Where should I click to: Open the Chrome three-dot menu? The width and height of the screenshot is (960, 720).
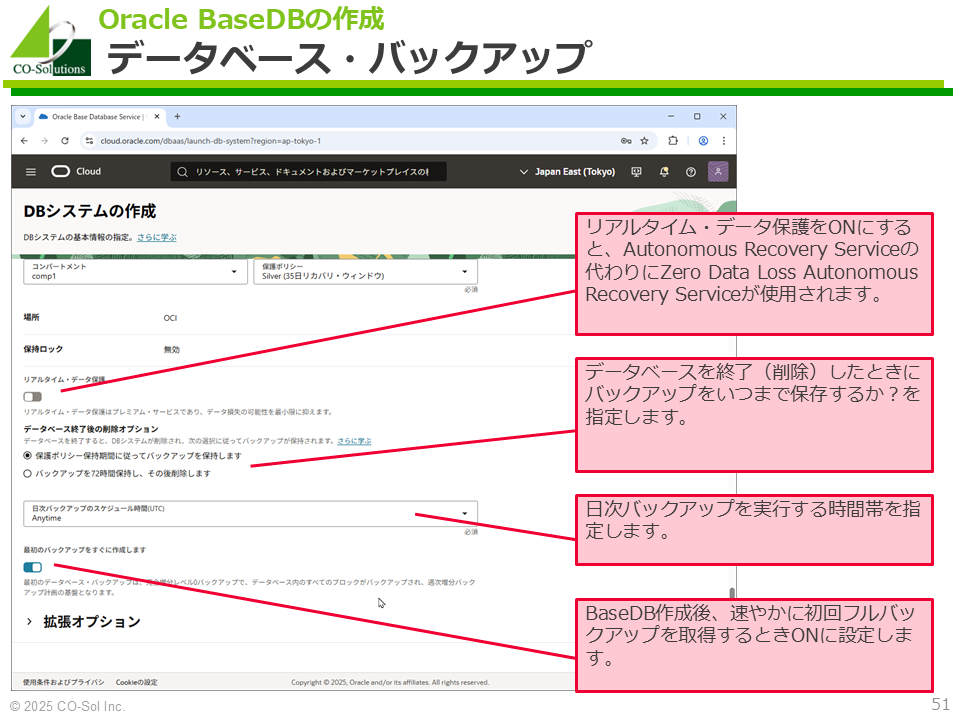[724, 141]
